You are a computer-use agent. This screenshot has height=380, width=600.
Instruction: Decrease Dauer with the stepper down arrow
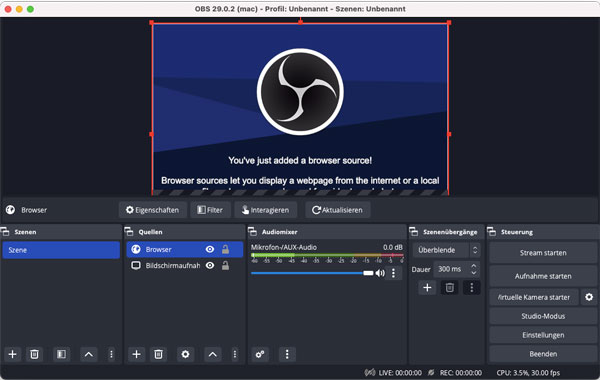(474, 272)
